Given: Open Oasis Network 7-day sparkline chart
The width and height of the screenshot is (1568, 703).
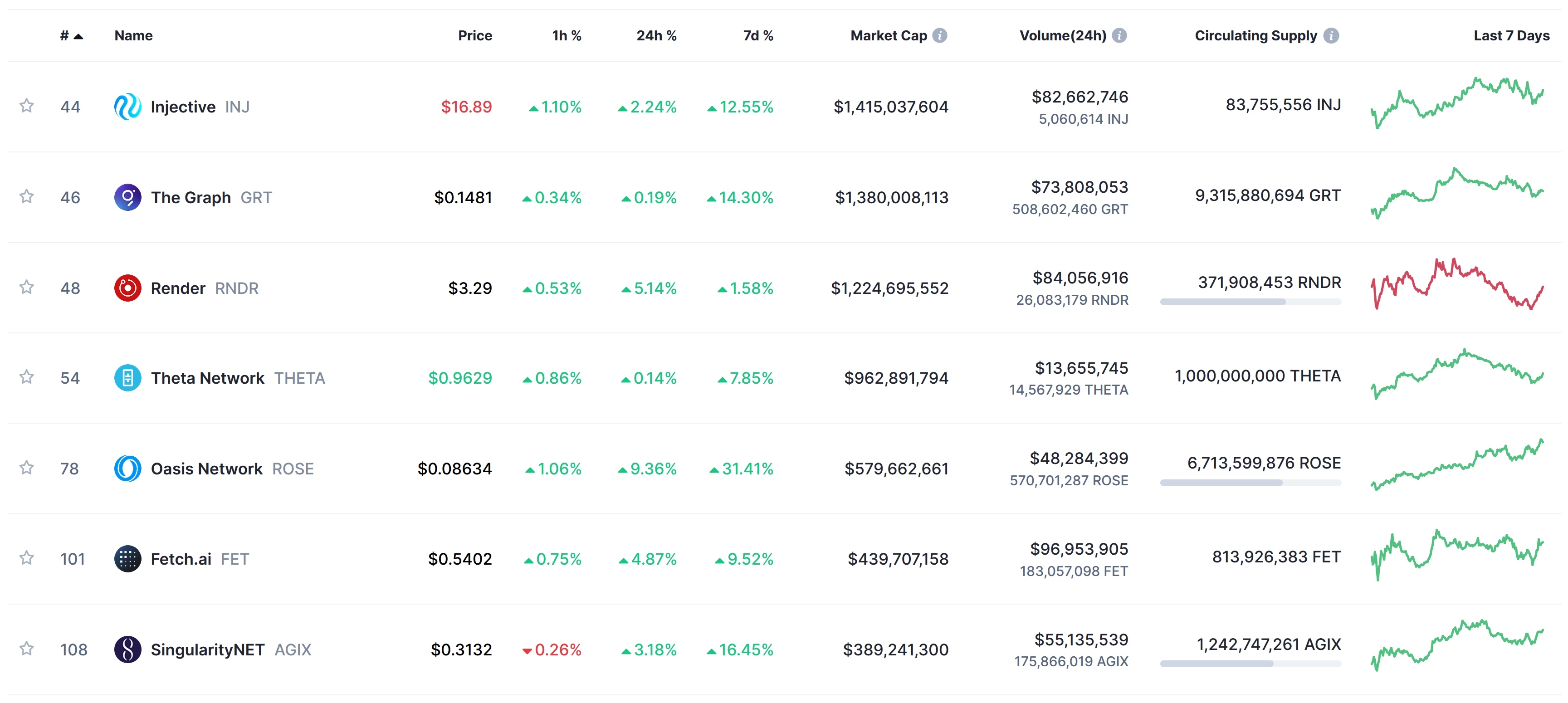Looking at the screenshot, I should (x=1456, y=464).
